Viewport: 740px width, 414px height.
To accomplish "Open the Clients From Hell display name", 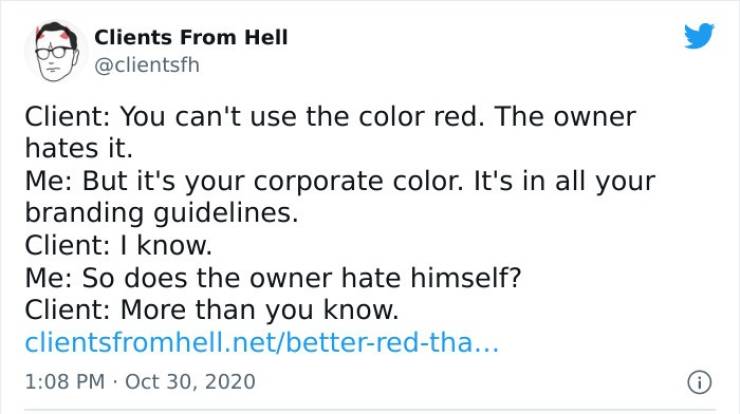I will (x=190, y=38).
